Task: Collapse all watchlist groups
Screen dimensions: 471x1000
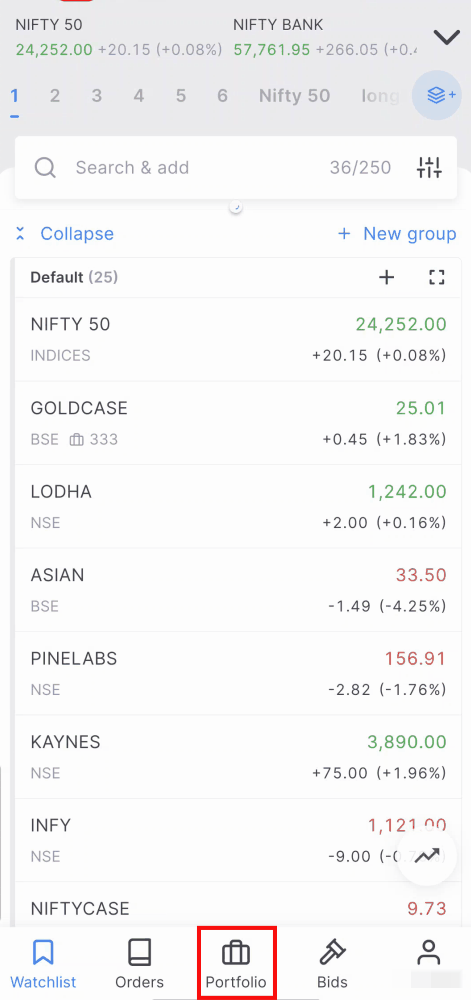Action: click(64, 233)
